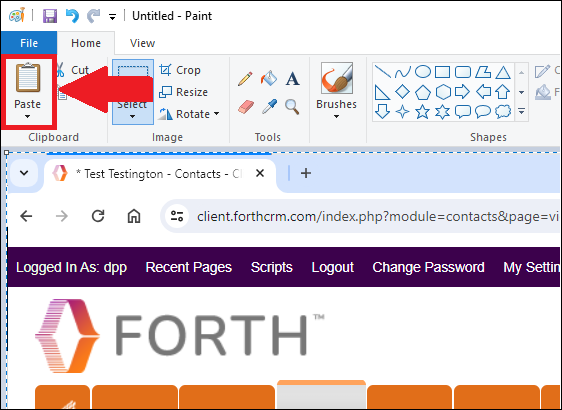Select the five-point star shape
The width and height of the screenshot is (562, 410).
423,112
